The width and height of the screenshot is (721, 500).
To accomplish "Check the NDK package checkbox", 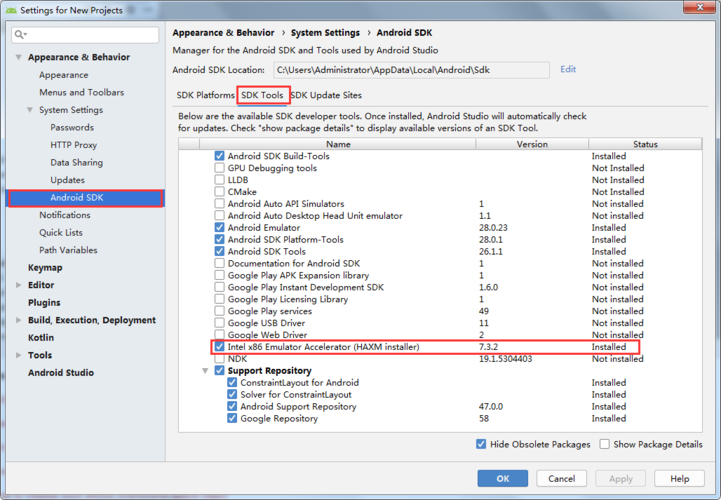I will (x=219, y=359).
